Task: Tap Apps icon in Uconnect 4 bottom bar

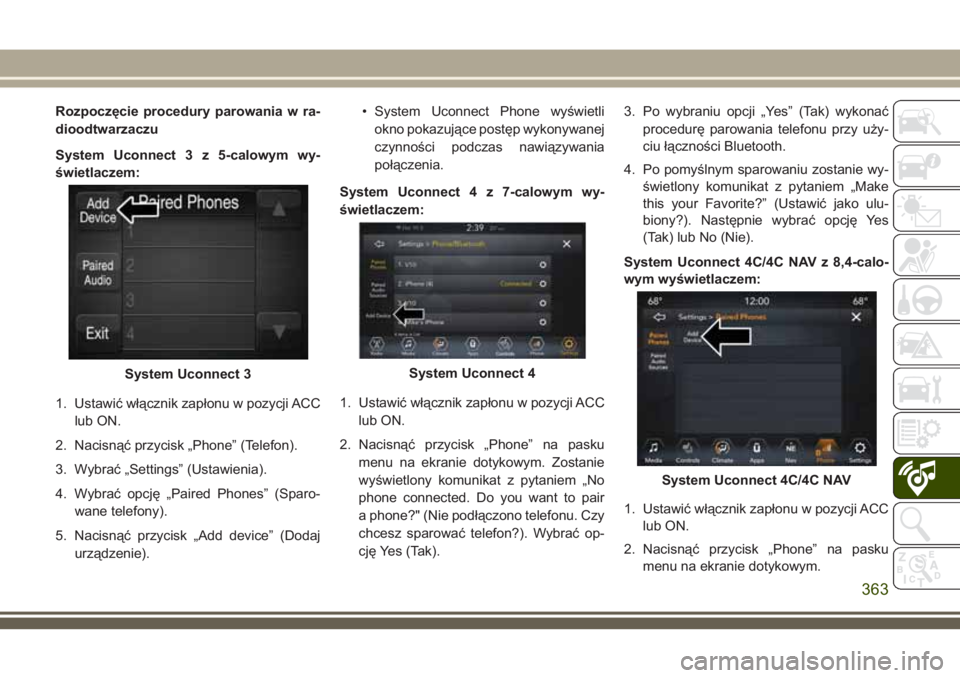Action: (473, 346)
